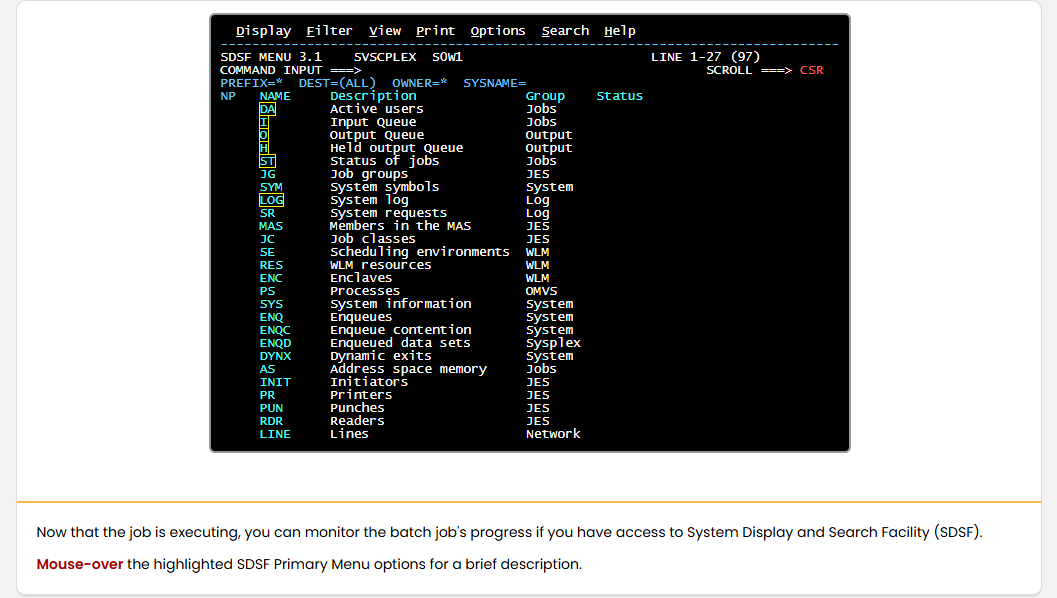
Task: Click the PS menu name
Action: point(268,291)
